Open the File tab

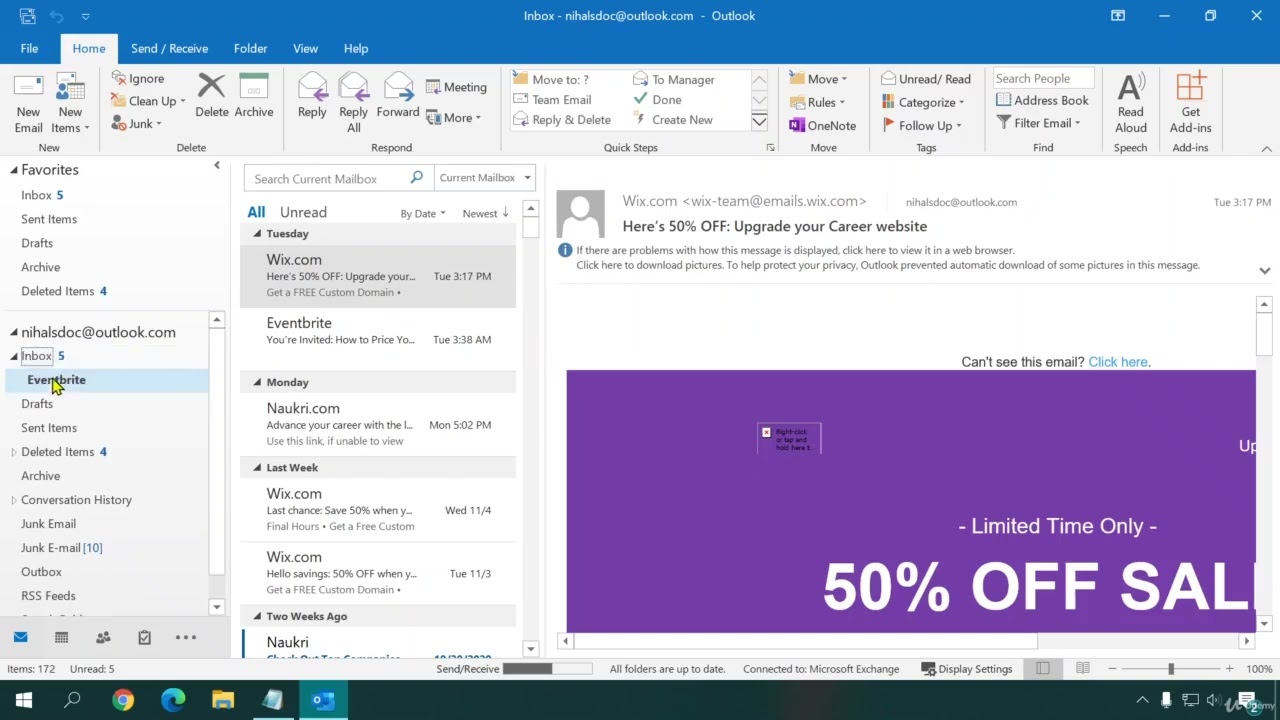point(29,48)
